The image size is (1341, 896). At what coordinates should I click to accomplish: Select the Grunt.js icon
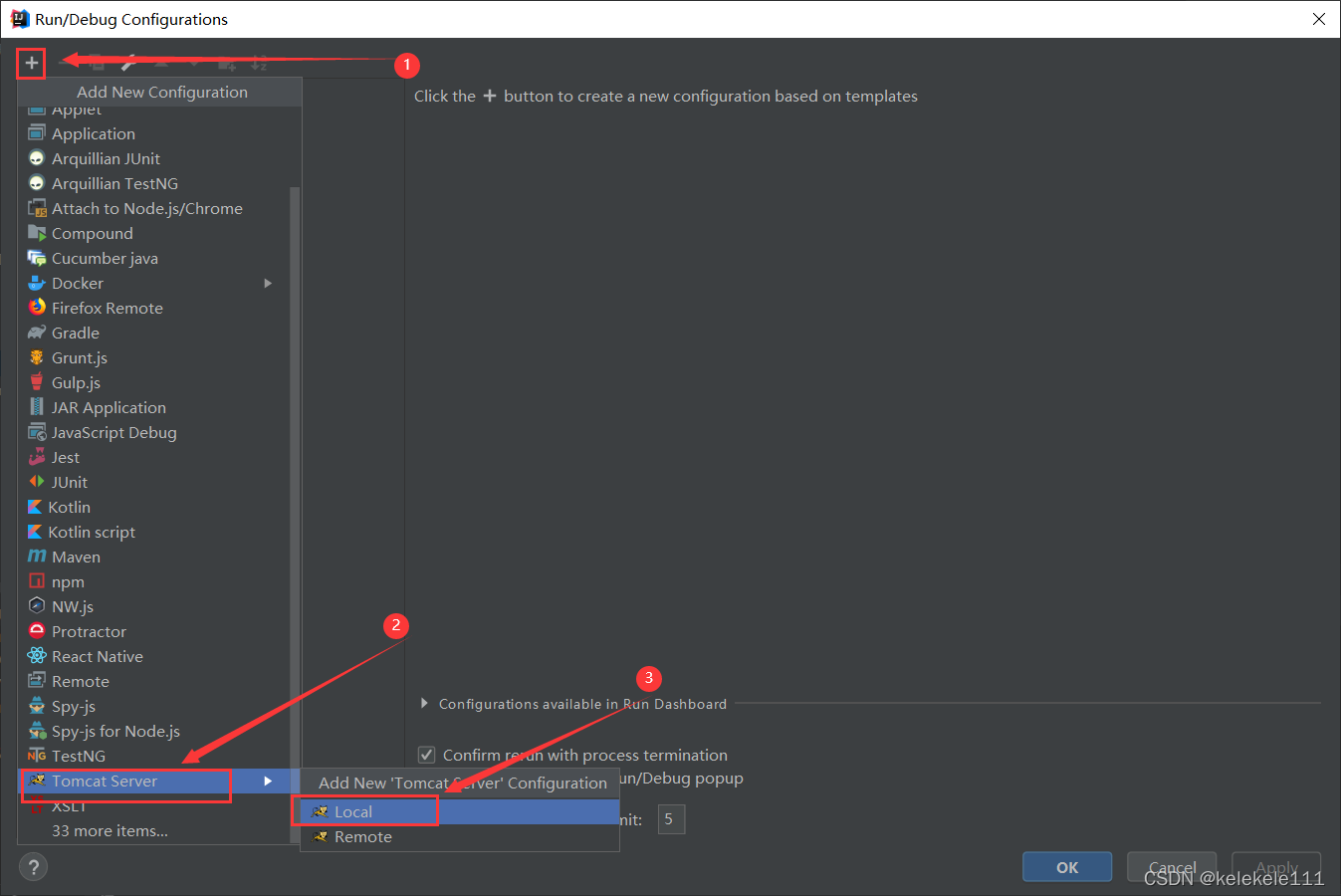tap(37, 357)
